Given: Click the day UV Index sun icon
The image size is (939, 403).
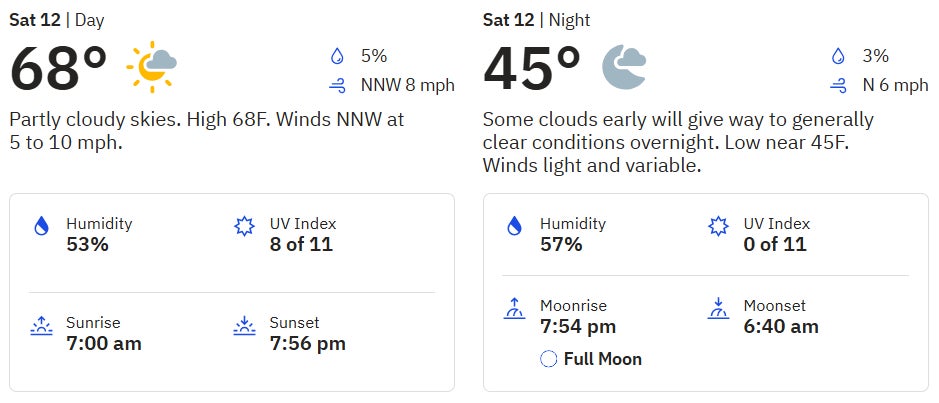Looking at the screenshot, I should click(243, 226).
